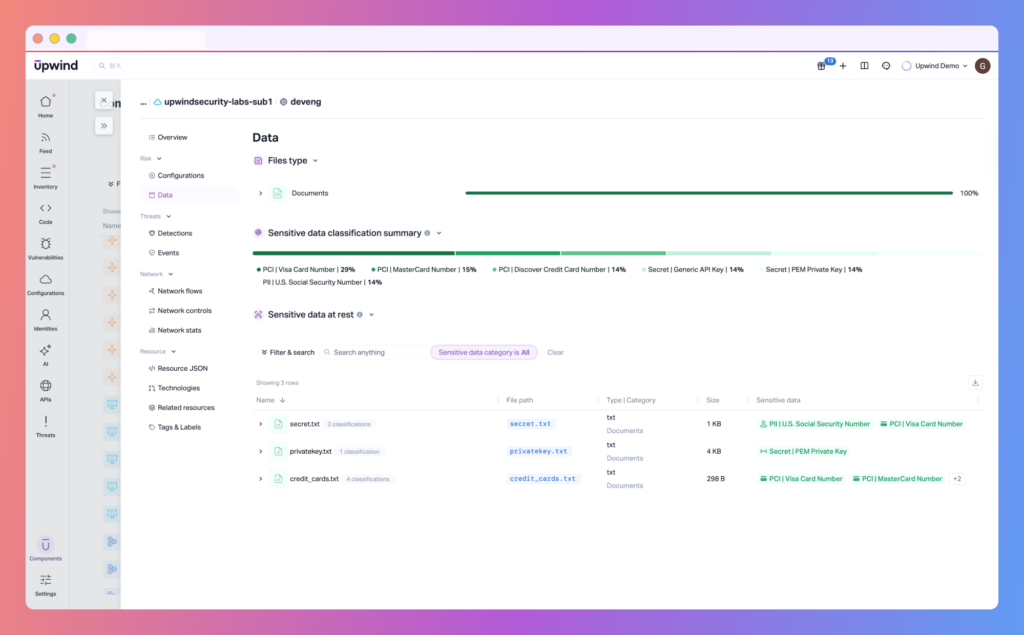1024x635 pixels.
Task: Click the Search anything input field
Action: pyautogui.click(x=377, y=352)
